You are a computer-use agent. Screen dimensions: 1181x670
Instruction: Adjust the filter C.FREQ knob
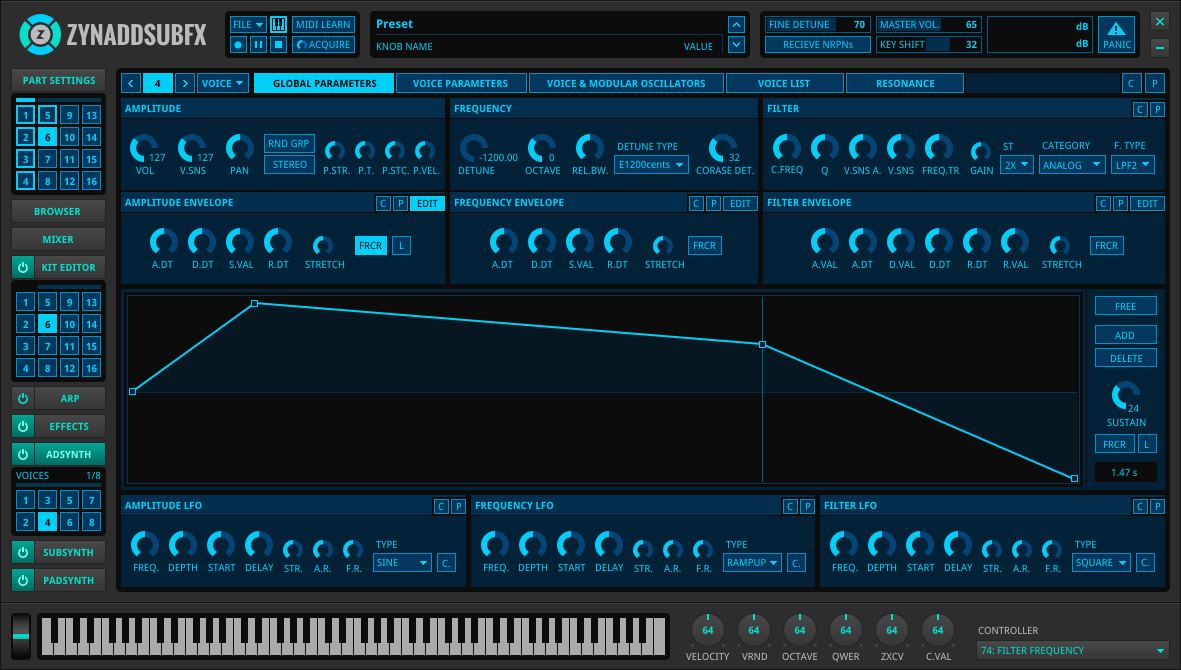coord(786,148)
